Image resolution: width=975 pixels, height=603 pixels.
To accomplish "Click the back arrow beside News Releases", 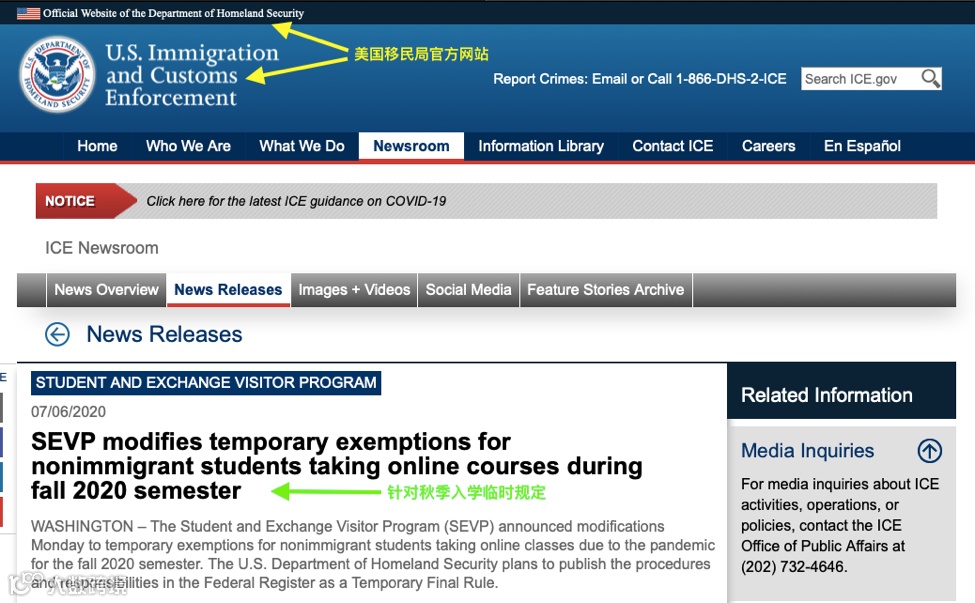I will point(57,334).
